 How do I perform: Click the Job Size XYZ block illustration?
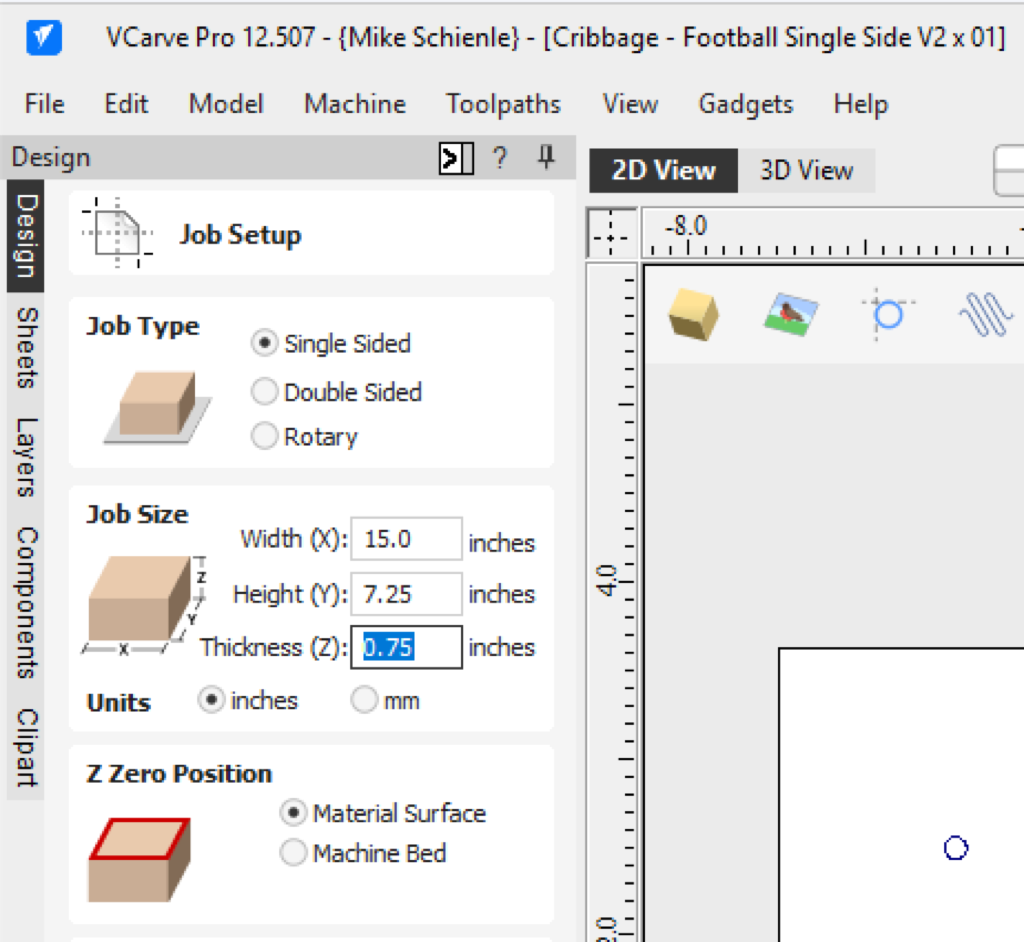pos(144,604)
